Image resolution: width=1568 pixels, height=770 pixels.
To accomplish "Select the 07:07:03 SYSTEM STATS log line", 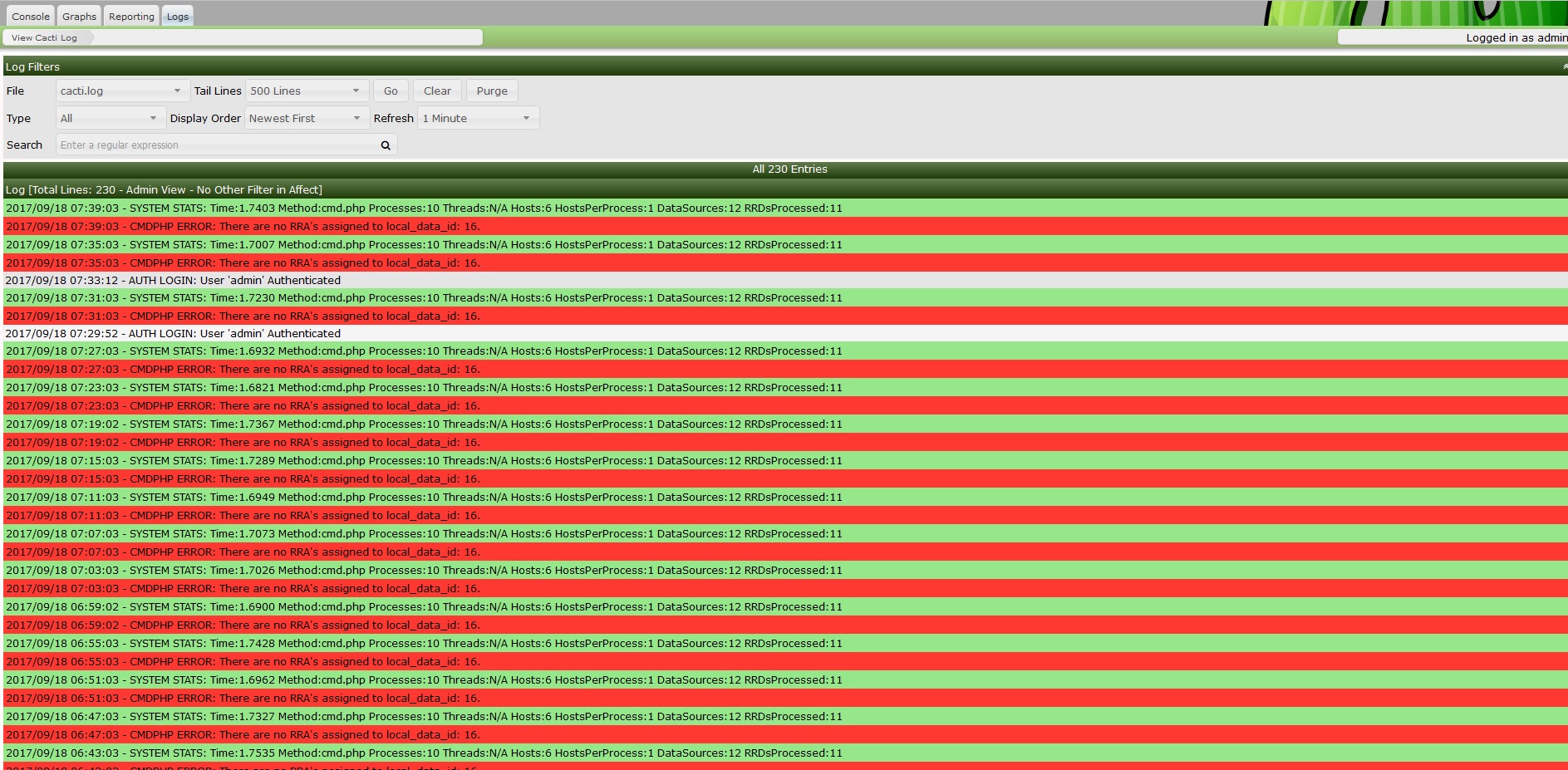I will click(785, 533).
